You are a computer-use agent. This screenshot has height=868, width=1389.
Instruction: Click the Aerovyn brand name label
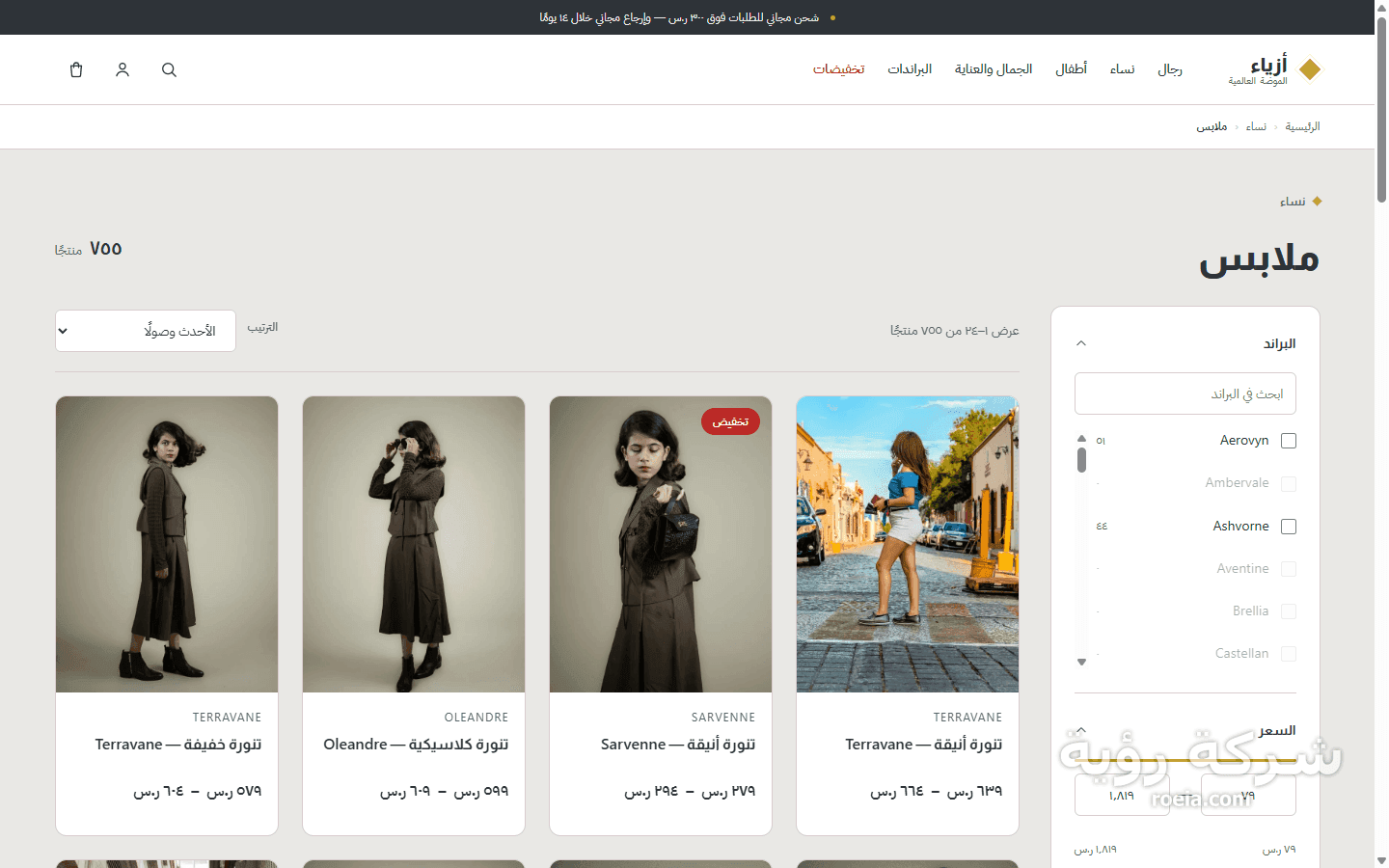pos(1244,441)
